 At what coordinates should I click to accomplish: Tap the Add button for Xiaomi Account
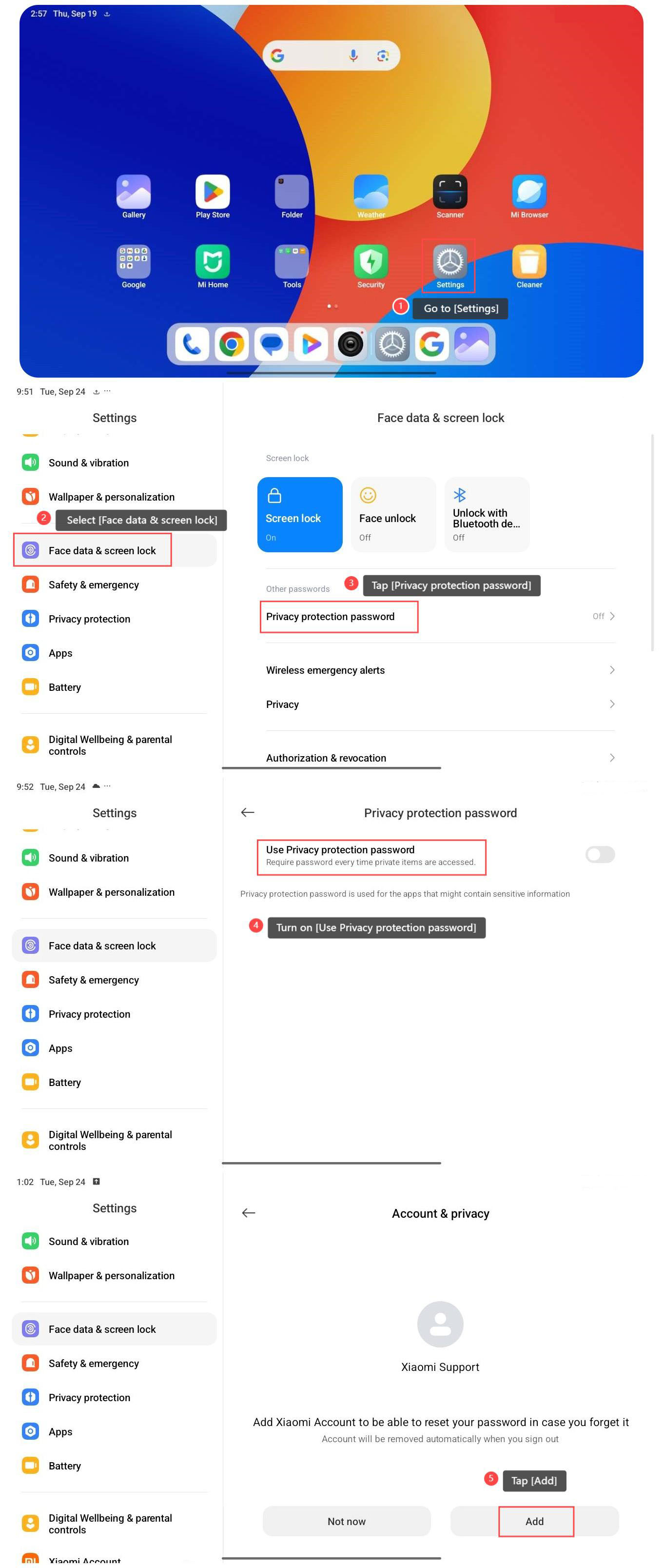(x=534, y=1521)
